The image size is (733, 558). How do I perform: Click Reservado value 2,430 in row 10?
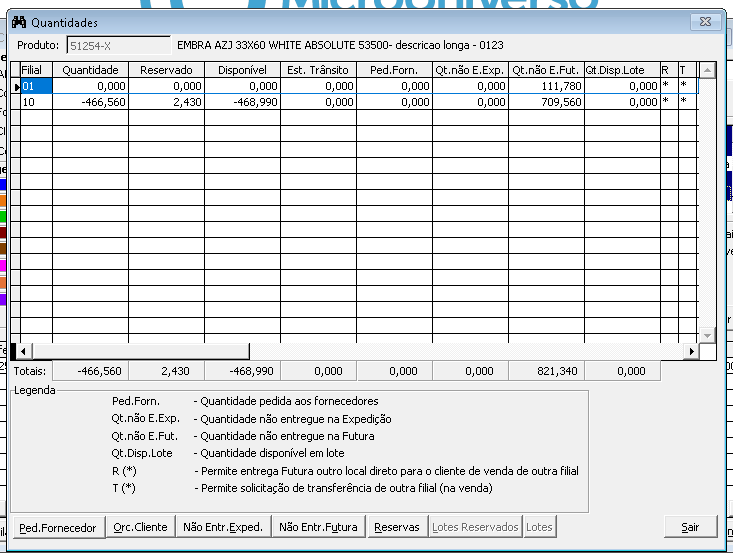click(166, 102)
